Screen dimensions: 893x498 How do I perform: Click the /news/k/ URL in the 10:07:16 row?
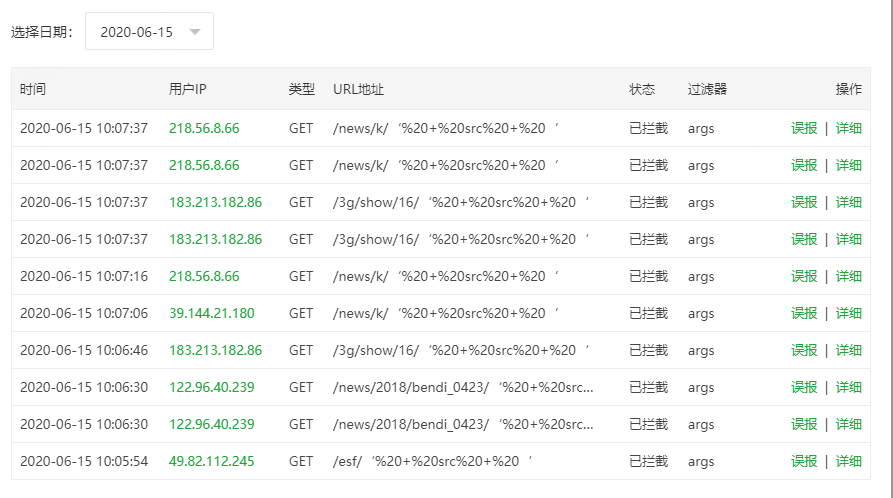[445, 276]
